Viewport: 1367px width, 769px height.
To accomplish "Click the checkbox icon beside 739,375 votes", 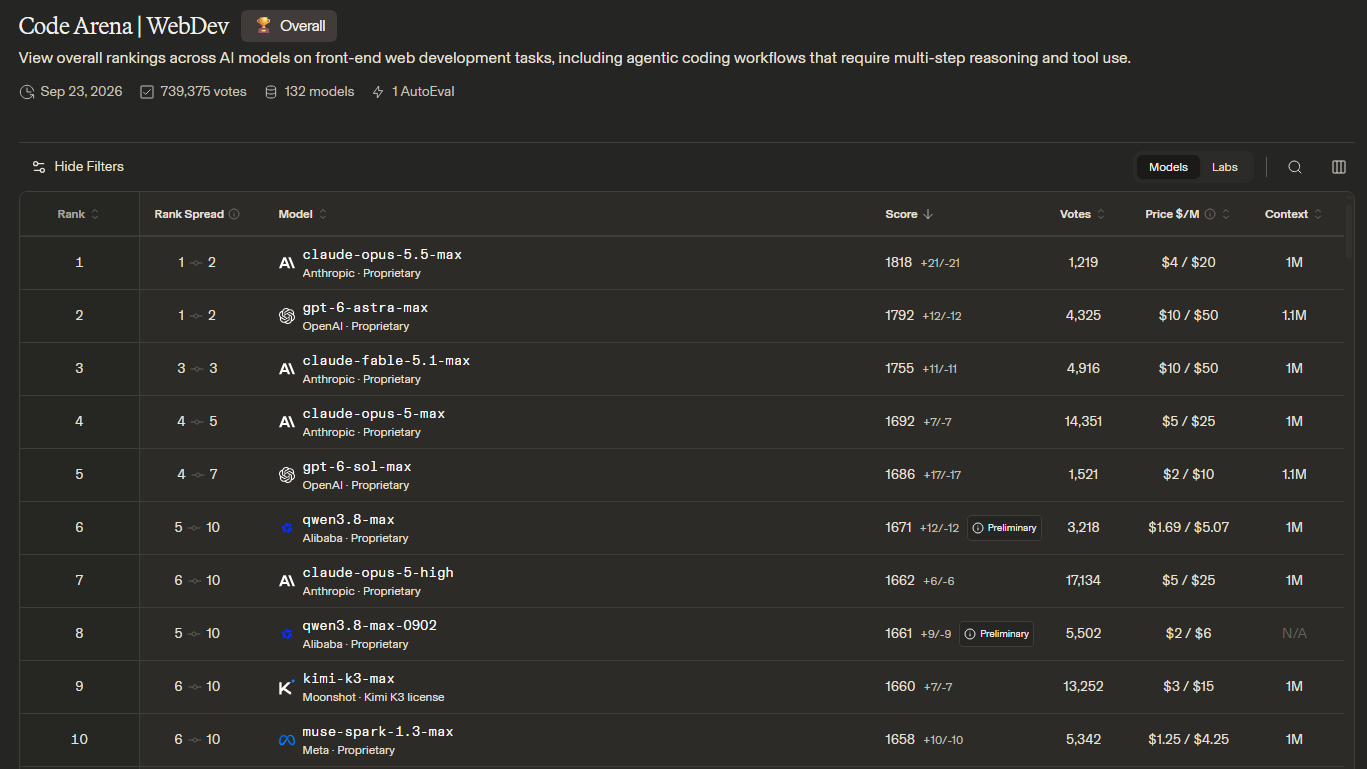I will pyautogui.click(x=147, y=92).
